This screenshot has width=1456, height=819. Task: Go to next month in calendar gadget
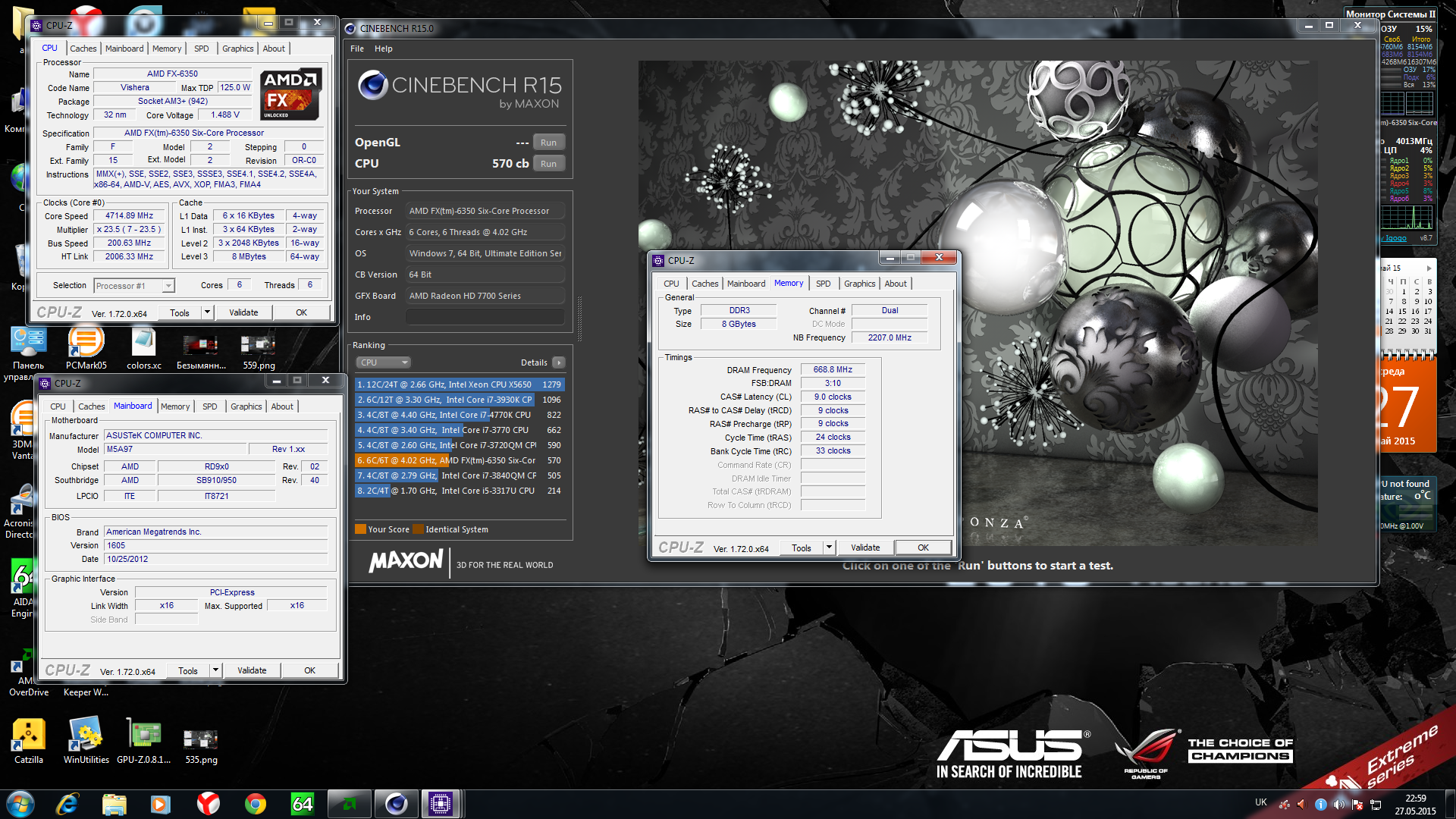pyautogui.click(x=1429, y=268)
